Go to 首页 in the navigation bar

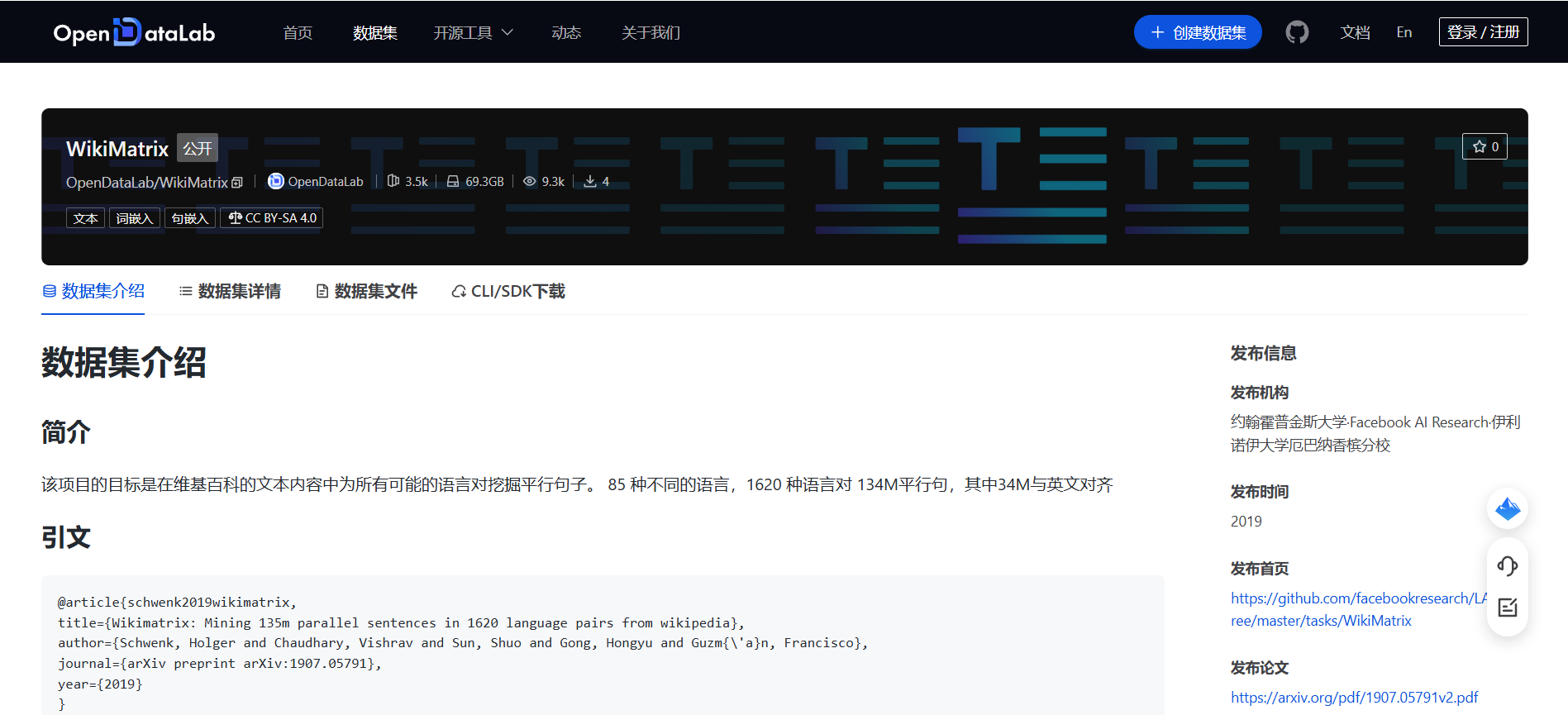click(298, 32)
